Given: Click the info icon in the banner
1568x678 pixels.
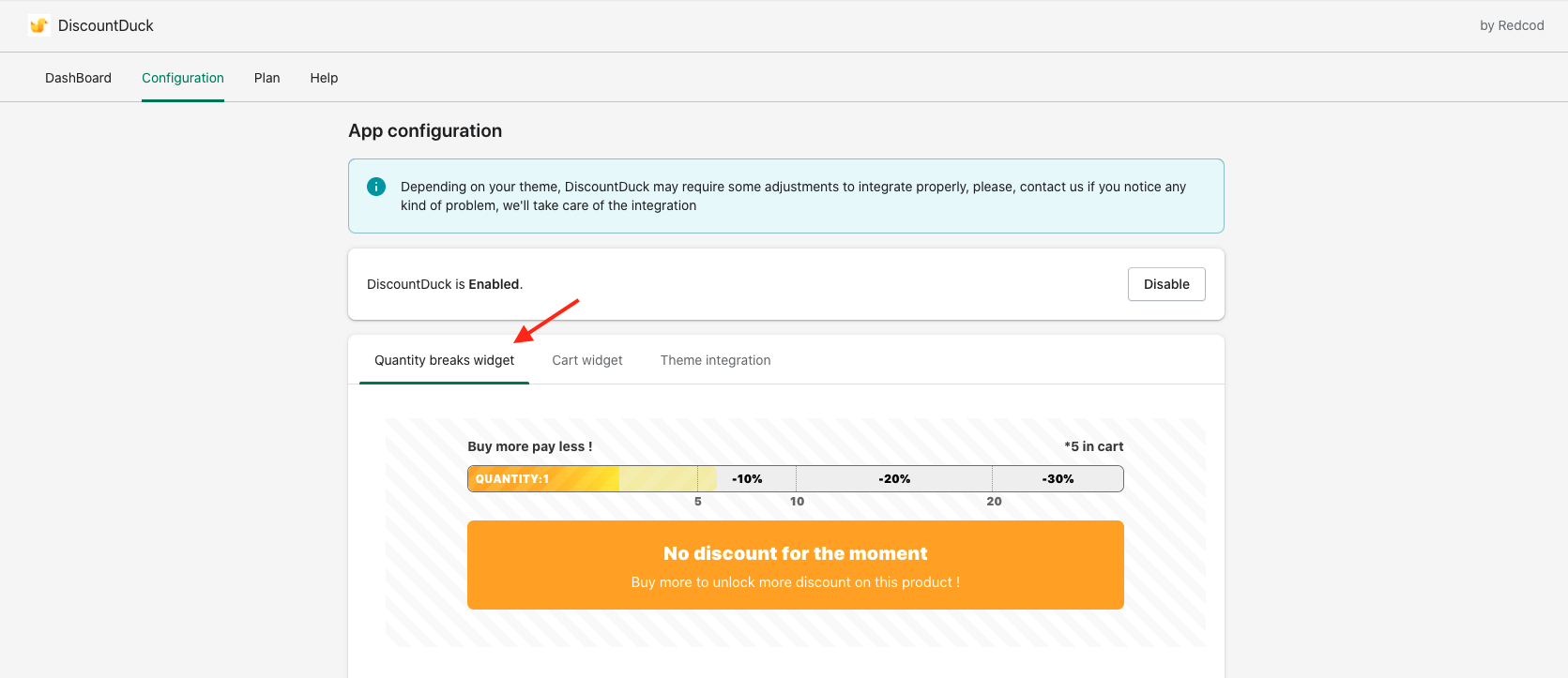Looking at the screenshot, I should (x=376, y=187).
